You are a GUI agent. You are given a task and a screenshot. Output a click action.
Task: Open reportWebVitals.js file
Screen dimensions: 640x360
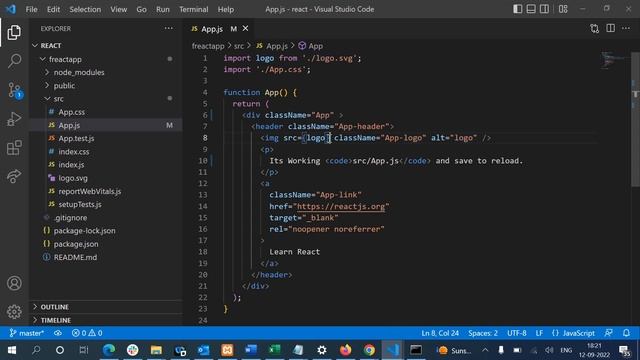coord(106,191)
